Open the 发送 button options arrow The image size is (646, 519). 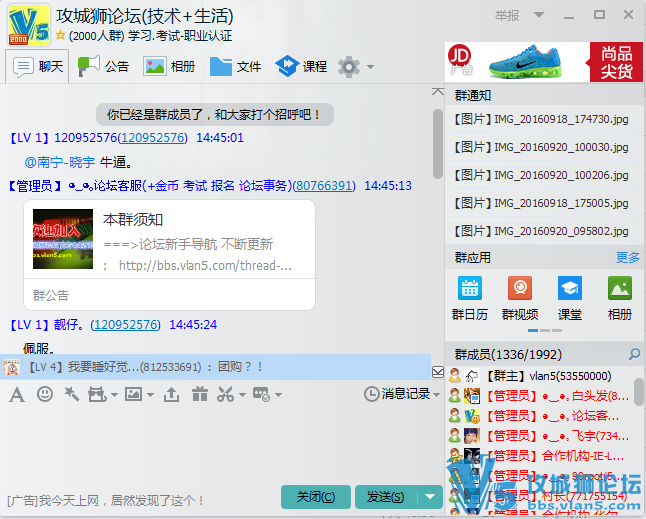point(429,497)
